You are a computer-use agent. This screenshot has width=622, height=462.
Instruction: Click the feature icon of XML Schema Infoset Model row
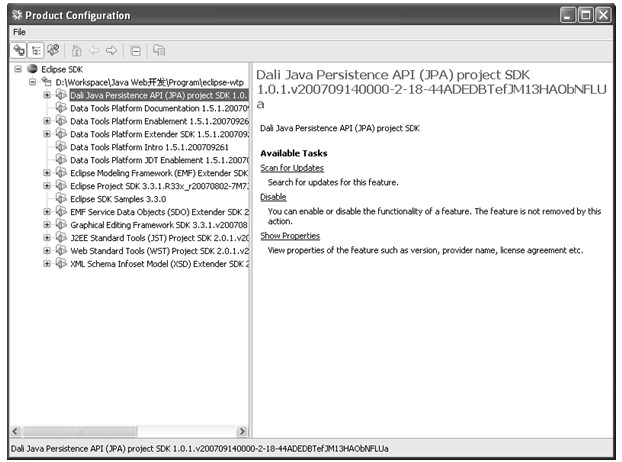(x=61, y=263)
